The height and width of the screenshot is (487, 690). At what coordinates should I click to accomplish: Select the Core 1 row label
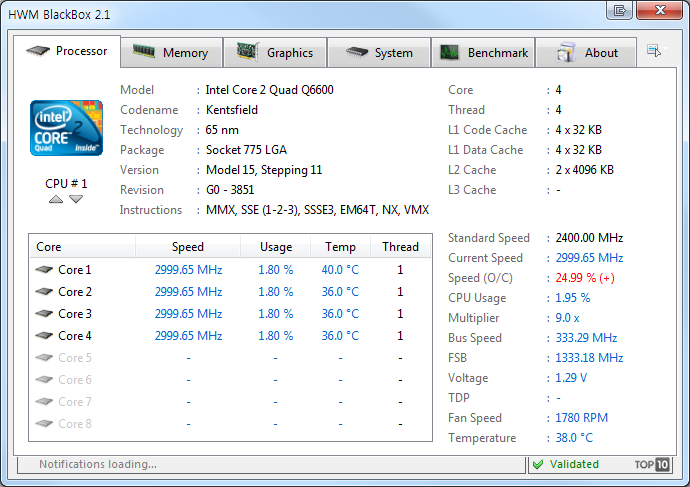(75, 270)
